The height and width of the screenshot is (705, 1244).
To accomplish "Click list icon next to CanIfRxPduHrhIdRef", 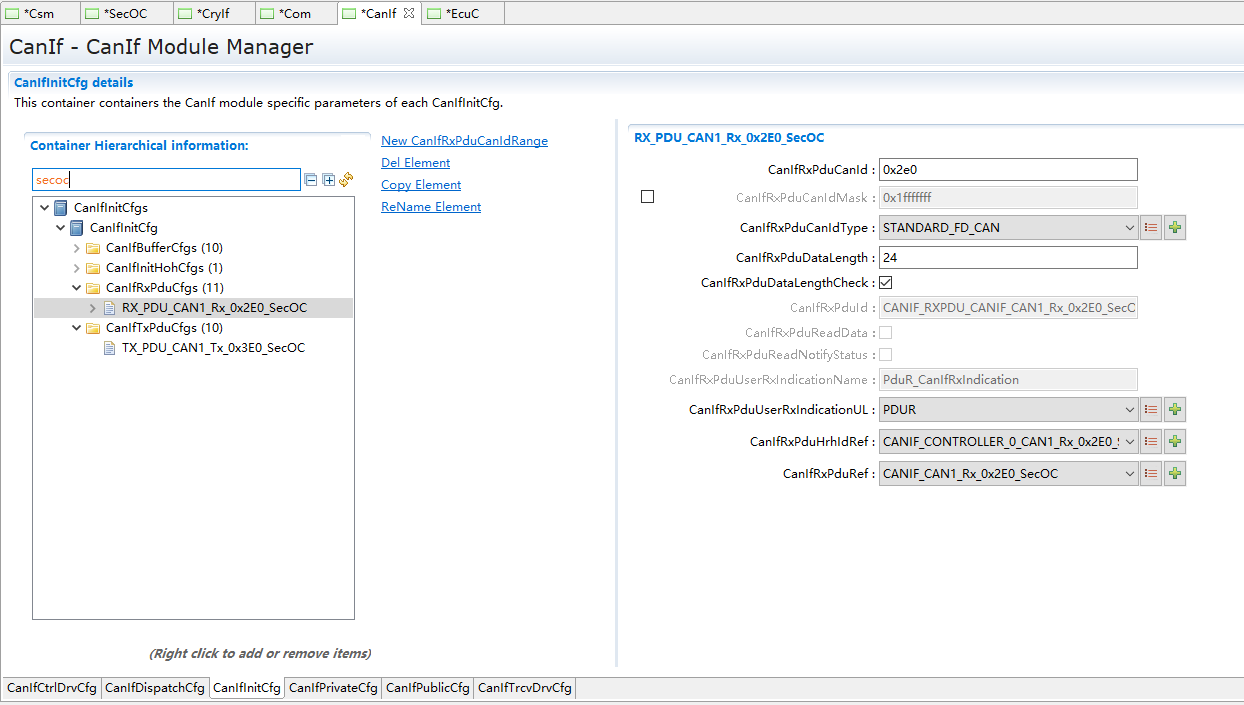I will 1151,442.
